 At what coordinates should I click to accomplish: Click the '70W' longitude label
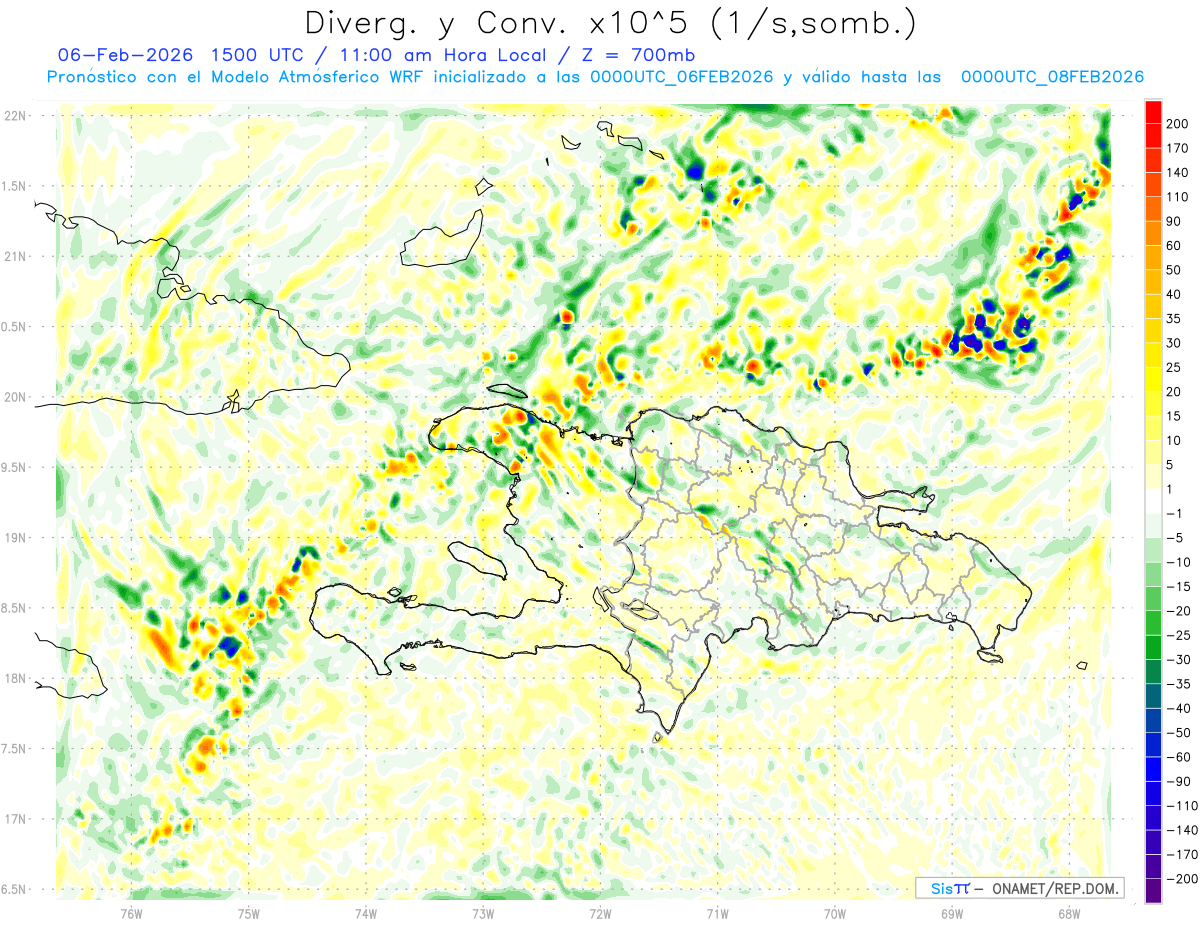coord(835,914)
